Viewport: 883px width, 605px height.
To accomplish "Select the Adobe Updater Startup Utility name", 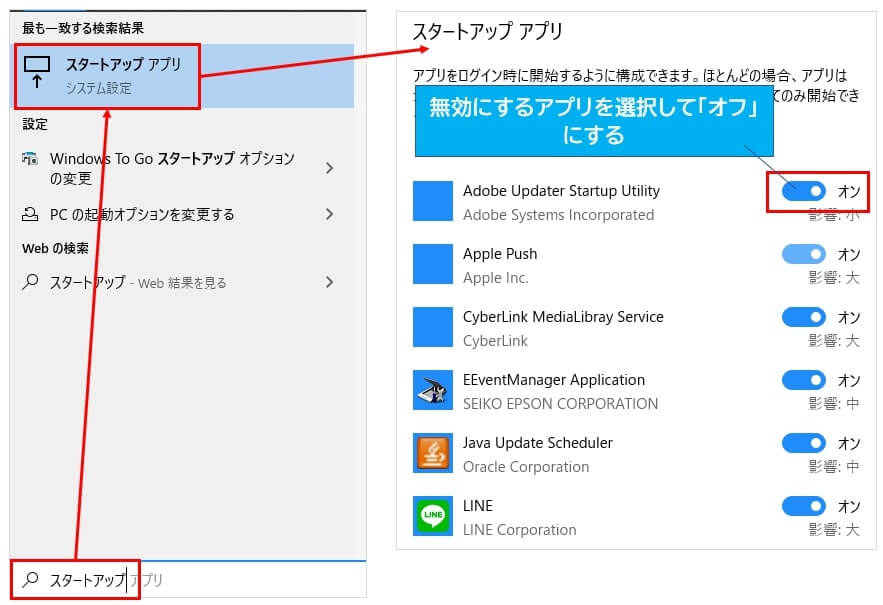I will tap(561, 191).
